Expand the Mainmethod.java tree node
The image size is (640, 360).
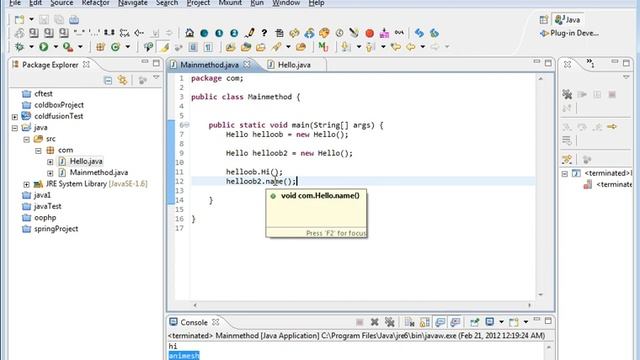50,173
